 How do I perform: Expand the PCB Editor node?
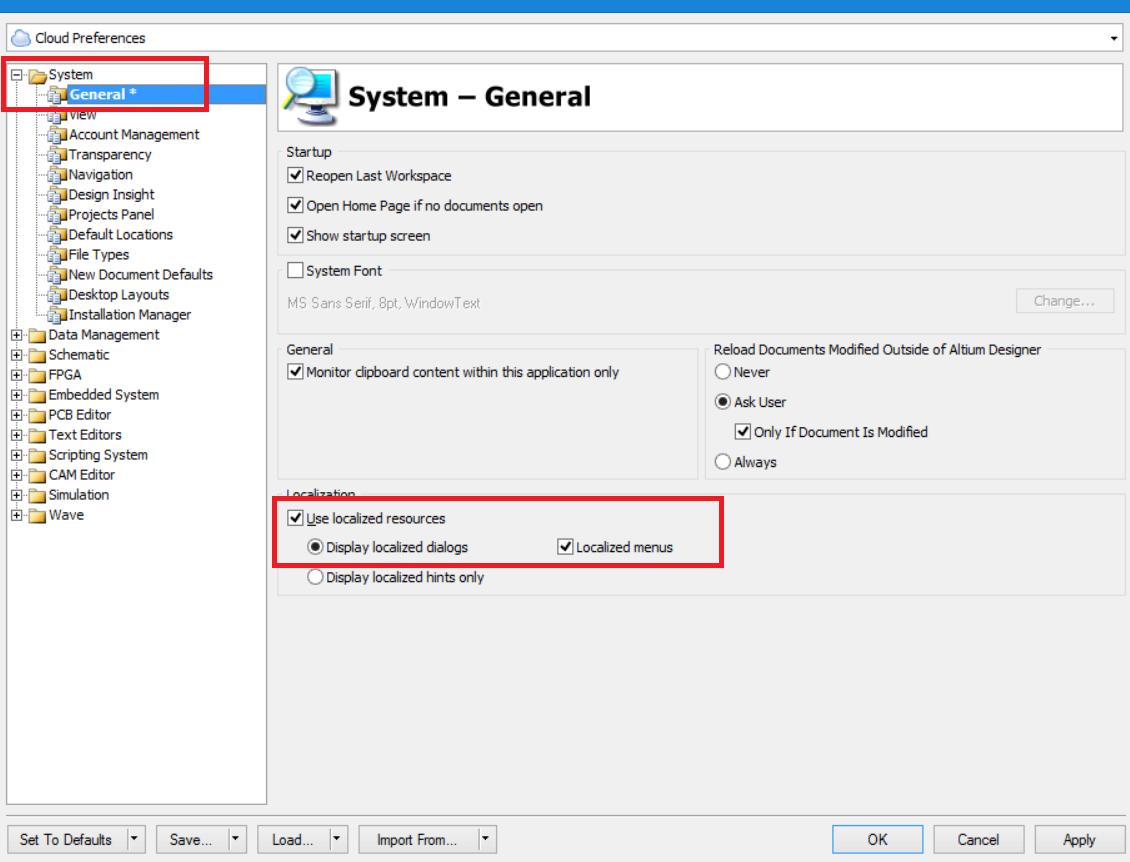(17, 415)
